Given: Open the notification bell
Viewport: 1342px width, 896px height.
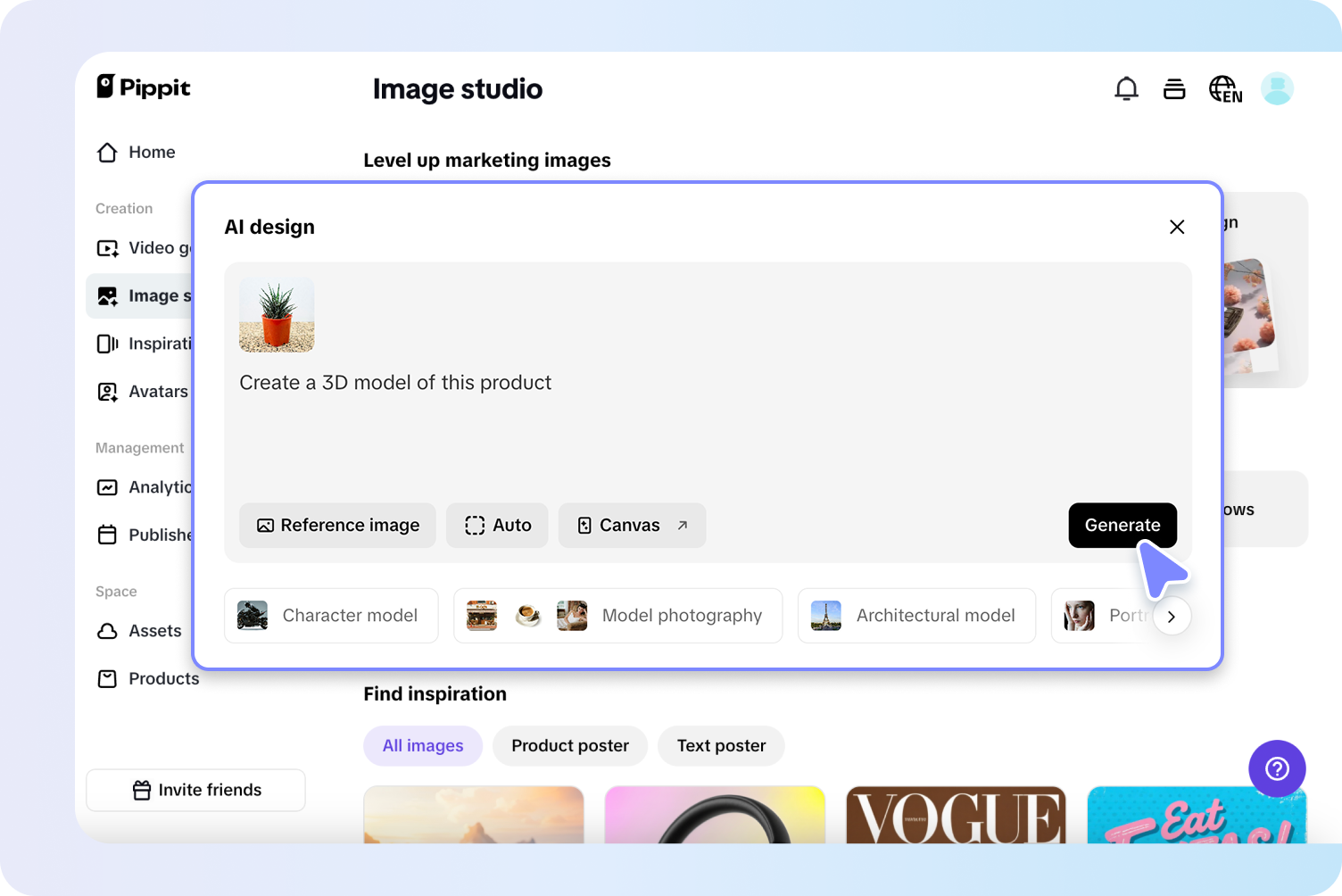Looking at the screenshot, I should [1126, 88].
